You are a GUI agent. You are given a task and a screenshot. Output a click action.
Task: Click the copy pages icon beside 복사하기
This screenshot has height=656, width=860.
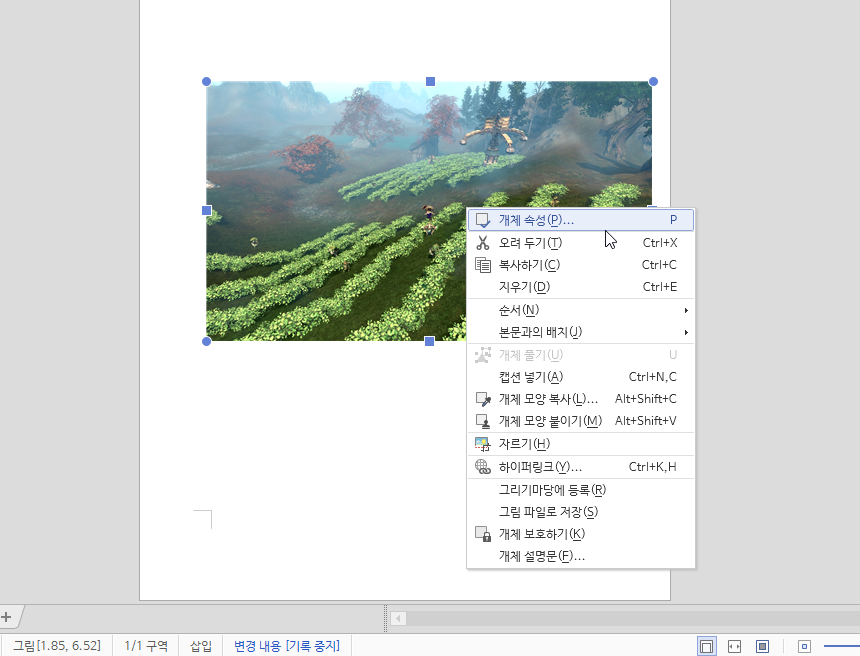point(483,265)
